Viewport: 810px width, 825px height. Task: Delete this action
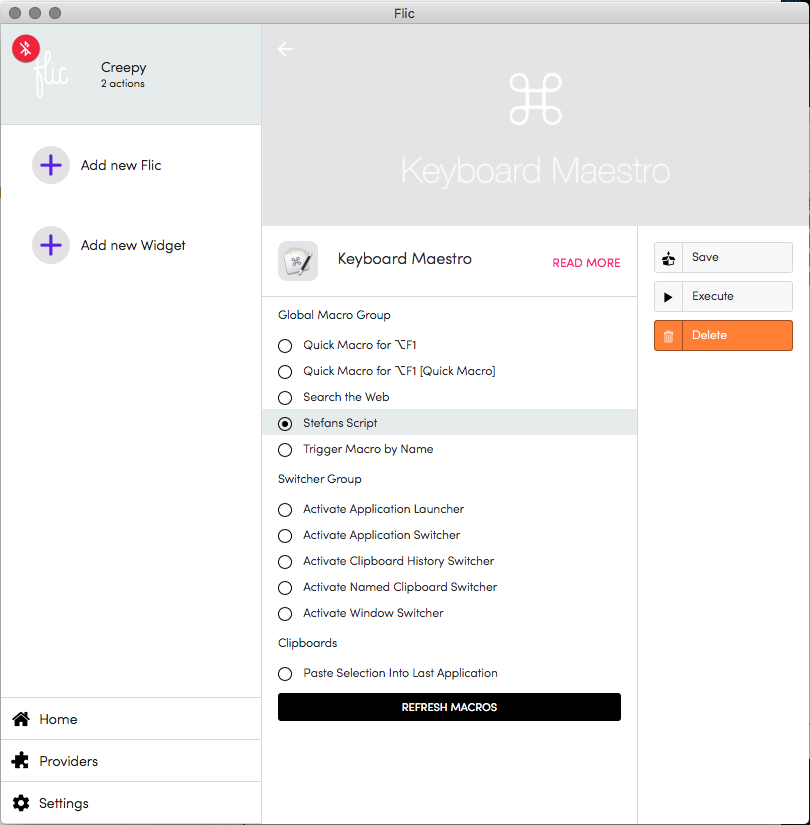pyautogui.click(x=723, y=336)
